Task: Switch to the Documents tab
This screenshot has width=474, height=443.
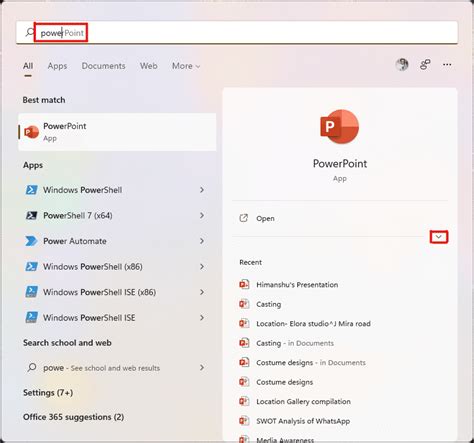Action: [103, 66]
